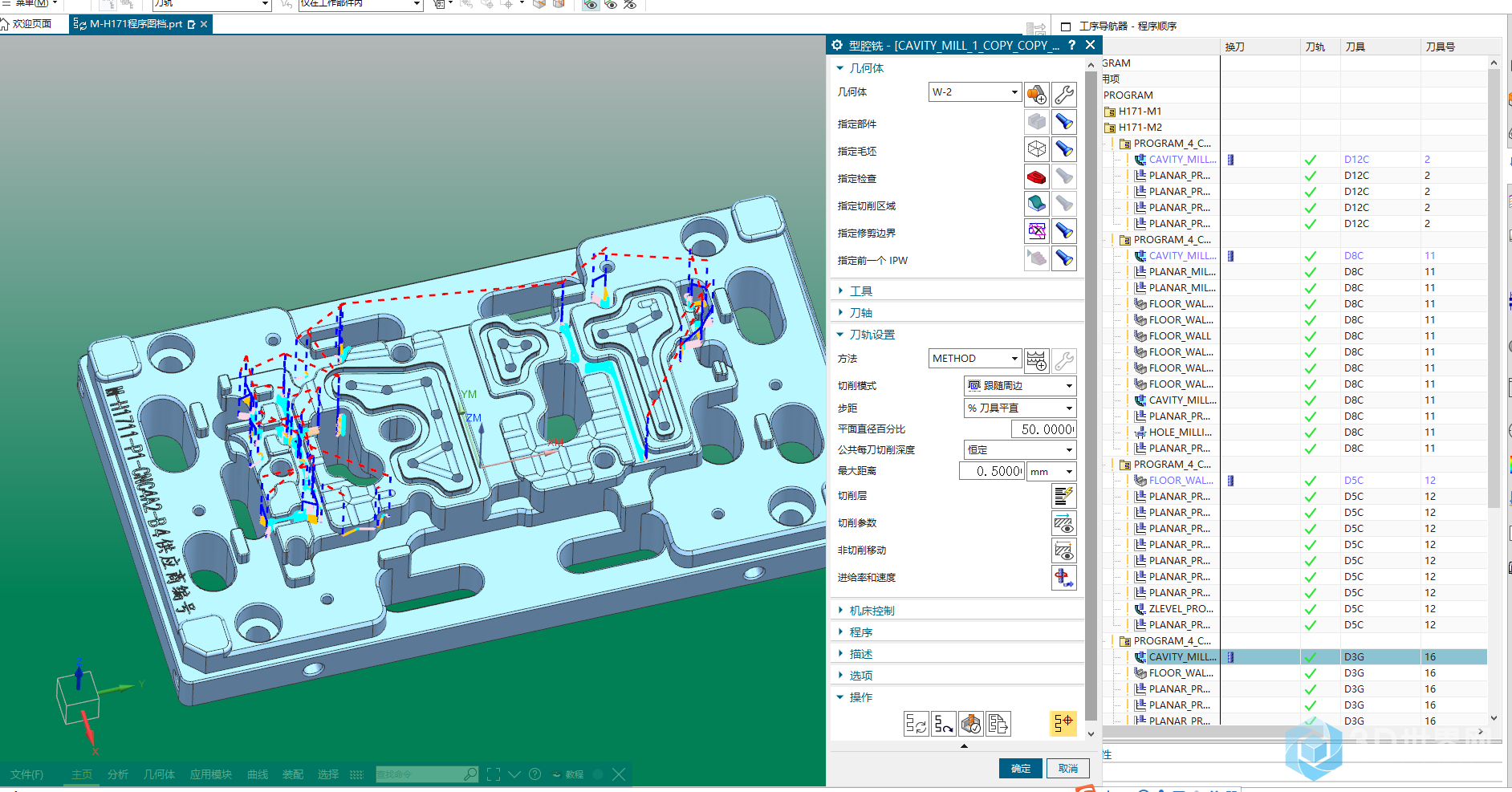This screenshot has width=1512, height=792.
Task: Click the 刀具 column header
Action: pos(1355,47)
